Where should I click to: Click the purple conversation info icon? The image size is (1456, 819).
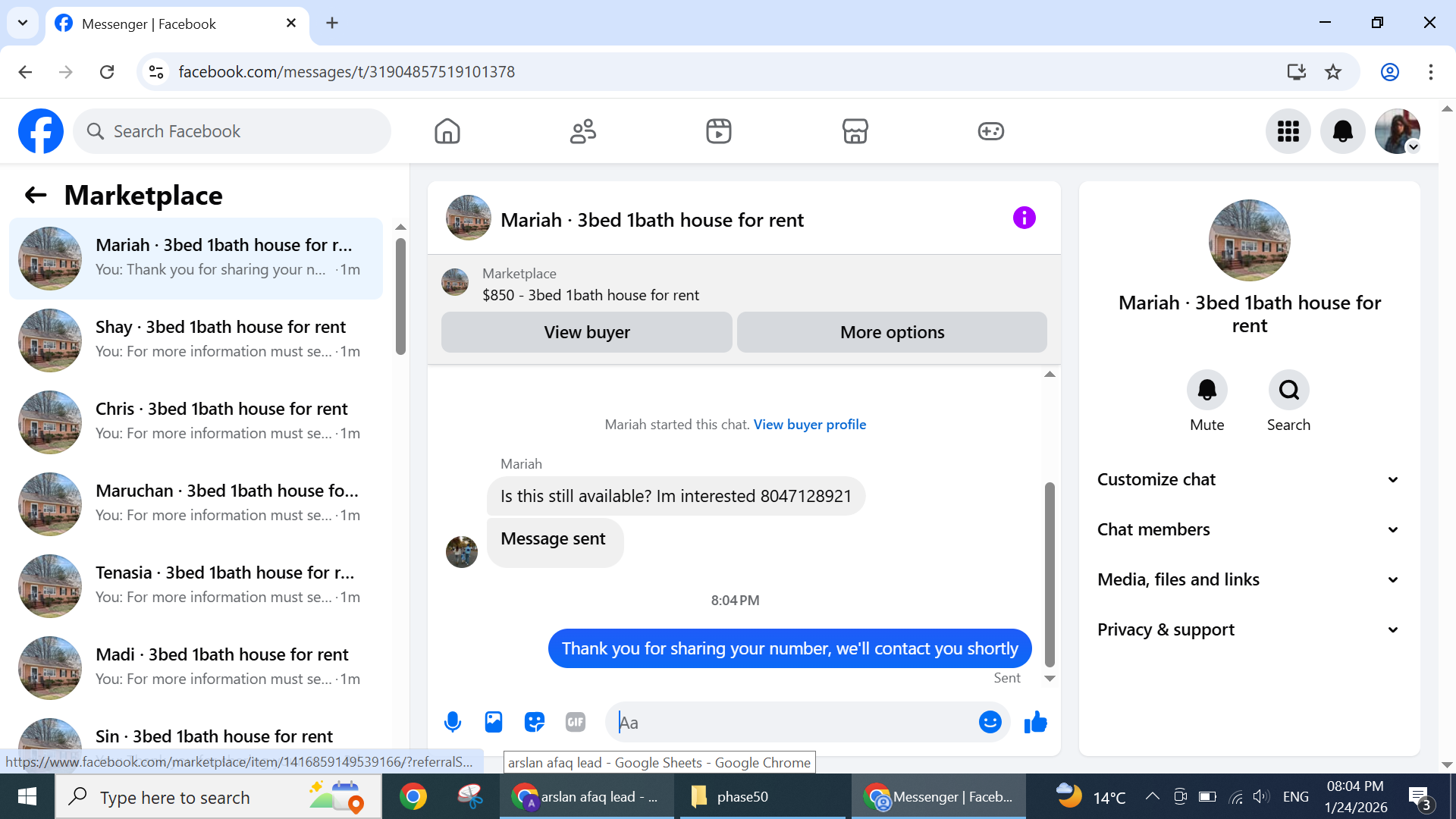click(x=1024, y=218)
